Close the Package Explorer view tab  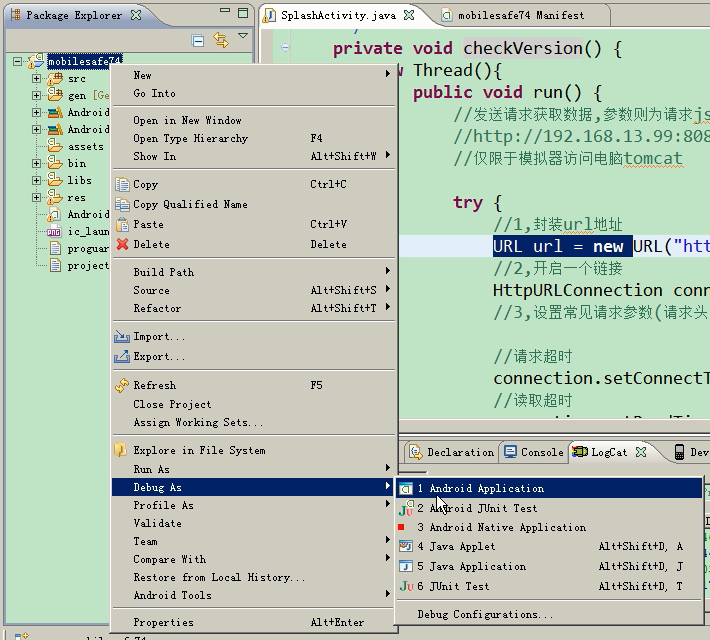pos(136,15)
